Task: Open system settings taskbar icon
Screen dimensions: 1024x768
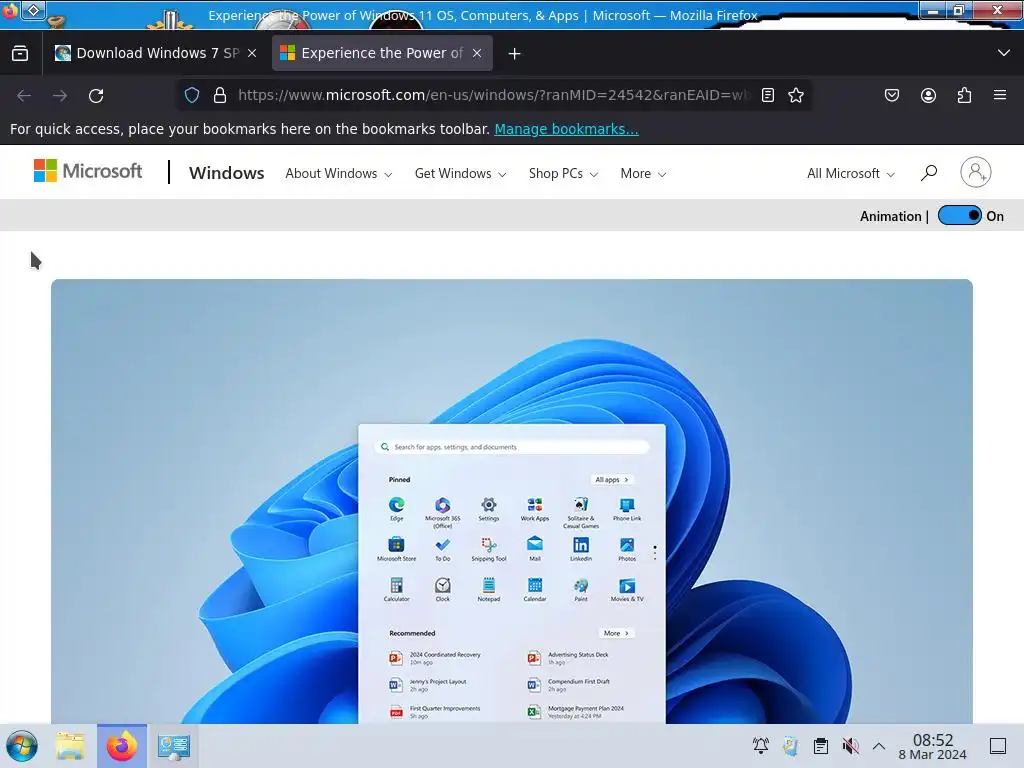Action: click(x=174, y=746)
